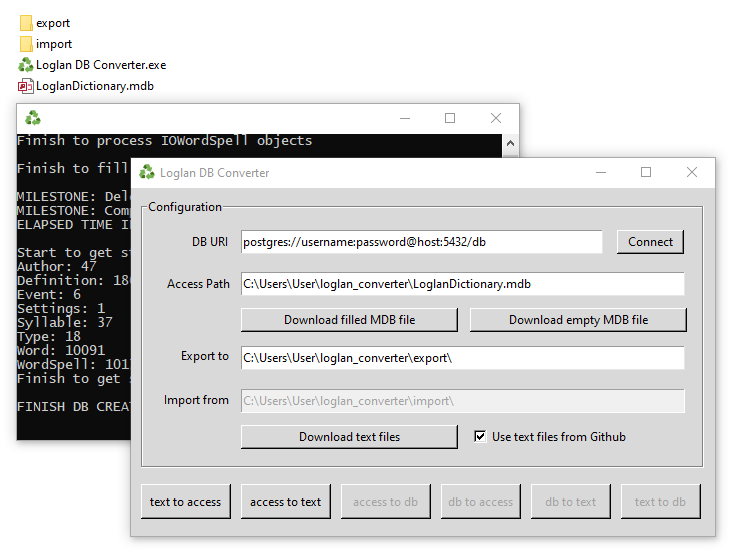Select file name Loglan DB Converter.exe
Image resolution: width=730 pixels, height=552 pixels.
click(101, 65)
